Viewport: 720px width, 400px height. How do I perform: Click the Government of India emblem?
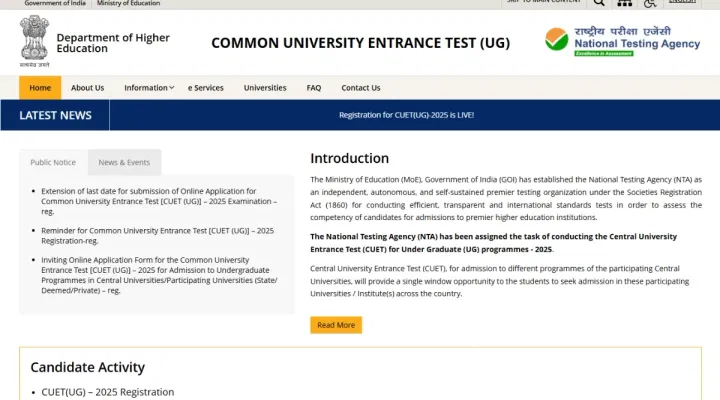coord(34,41)
